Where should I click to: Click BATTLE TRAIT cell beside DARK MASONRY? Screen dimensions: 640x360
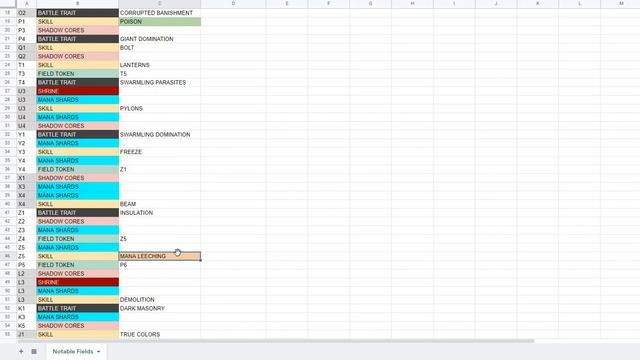coord(78,308)
